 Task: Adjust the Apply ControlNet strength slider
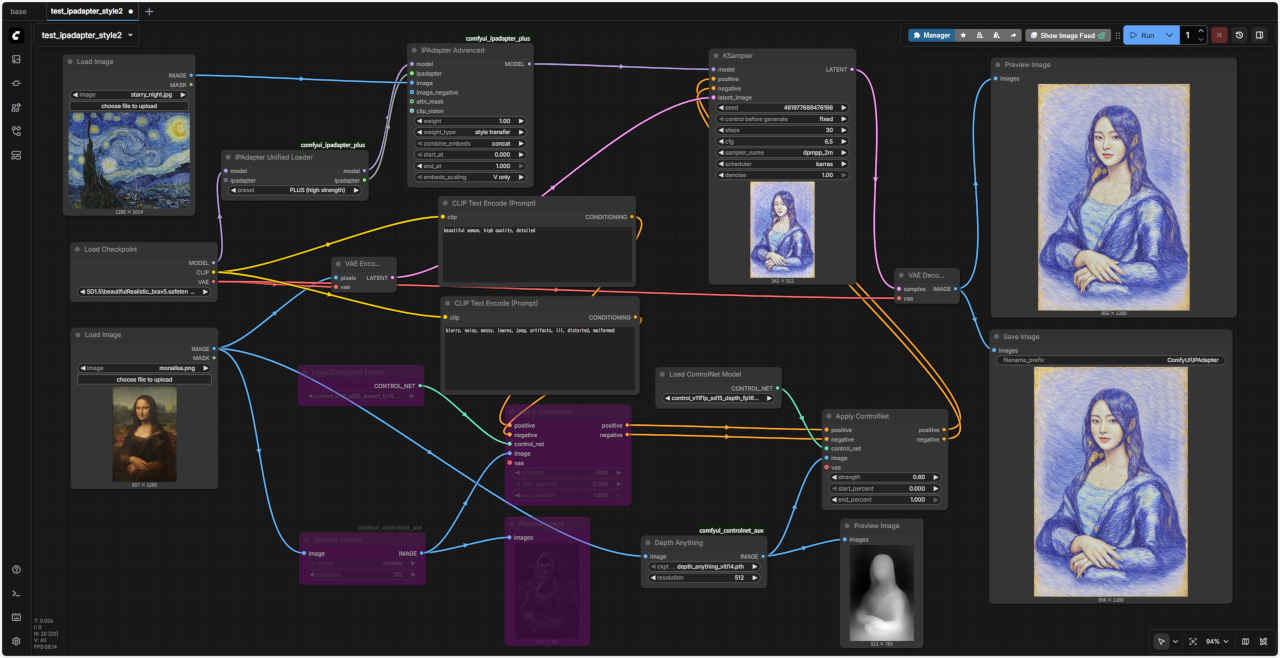[883, 477]
